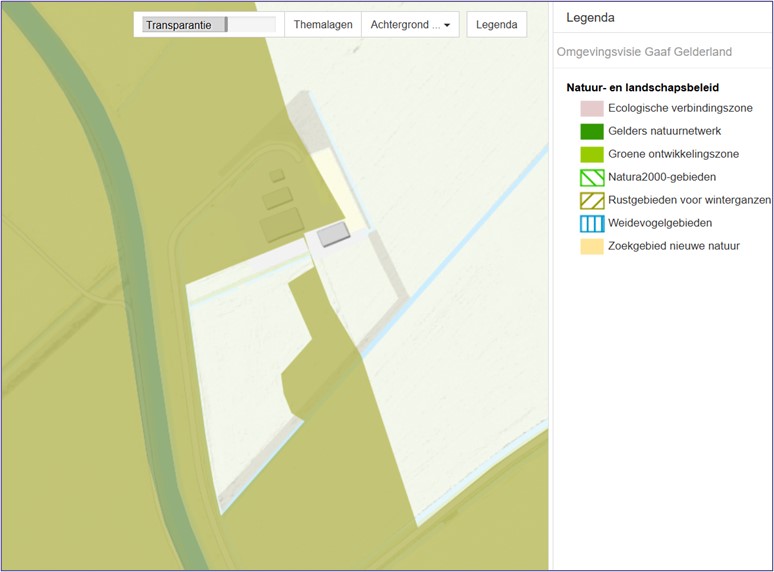Open the Themalagen layer menu
774x572 pixels.
coord(323,25)
